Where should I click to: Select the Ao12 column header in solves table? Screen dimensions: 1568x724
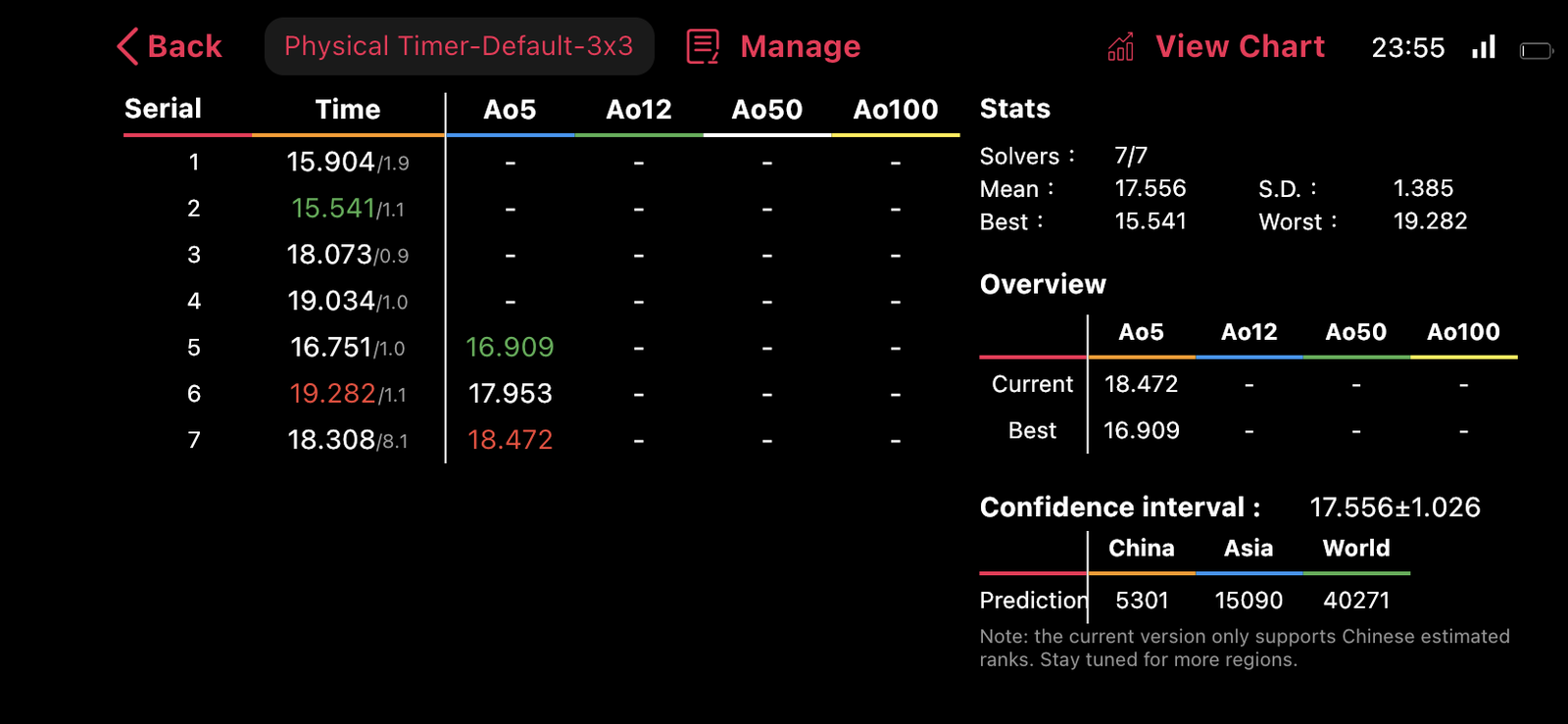tap(639, 109)
